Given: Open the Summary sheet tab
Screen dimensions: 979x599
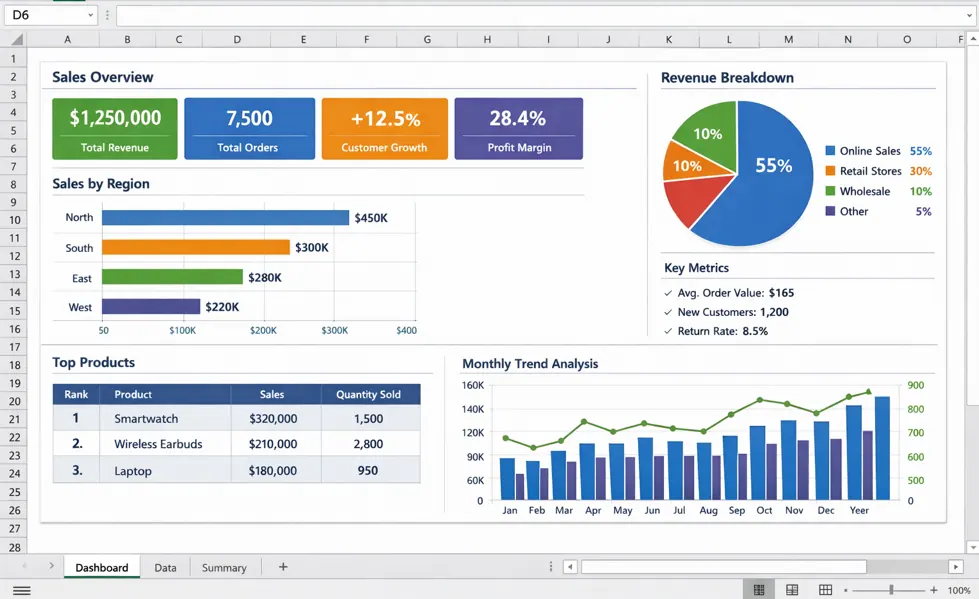Looking at the screenshot, I should 224,567.
